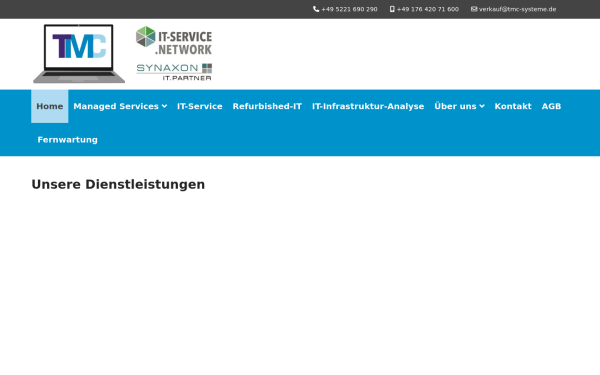
Task: Expand the Managed Services dropdown chevron
Action: click(x=165, y=106)
